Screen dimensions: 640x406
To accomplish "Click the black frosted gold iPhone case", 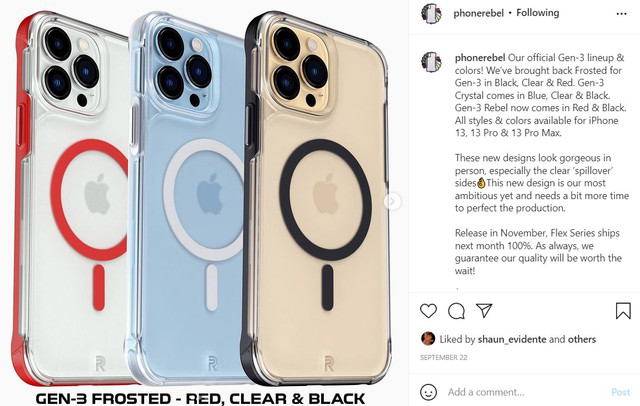I will 316,200.
